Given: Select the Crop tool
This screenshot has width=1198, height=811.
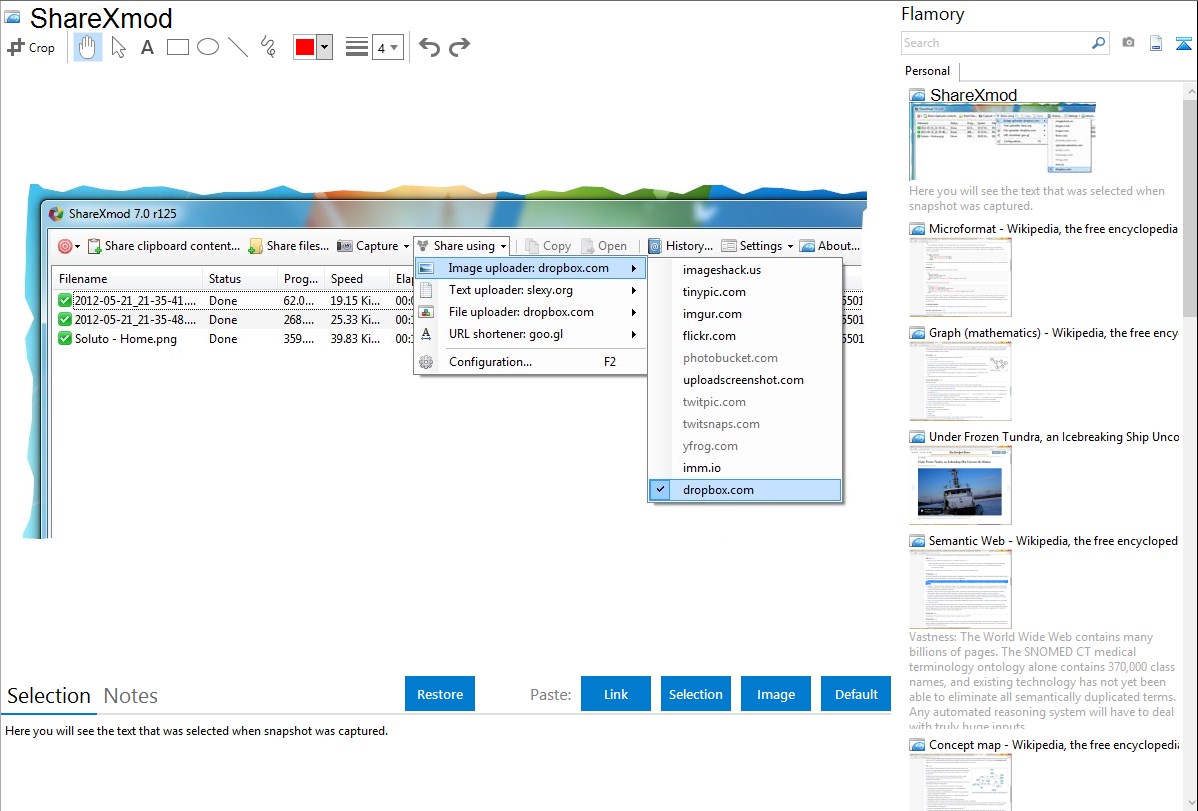Looking at the screenshot, I should point(31,47).
